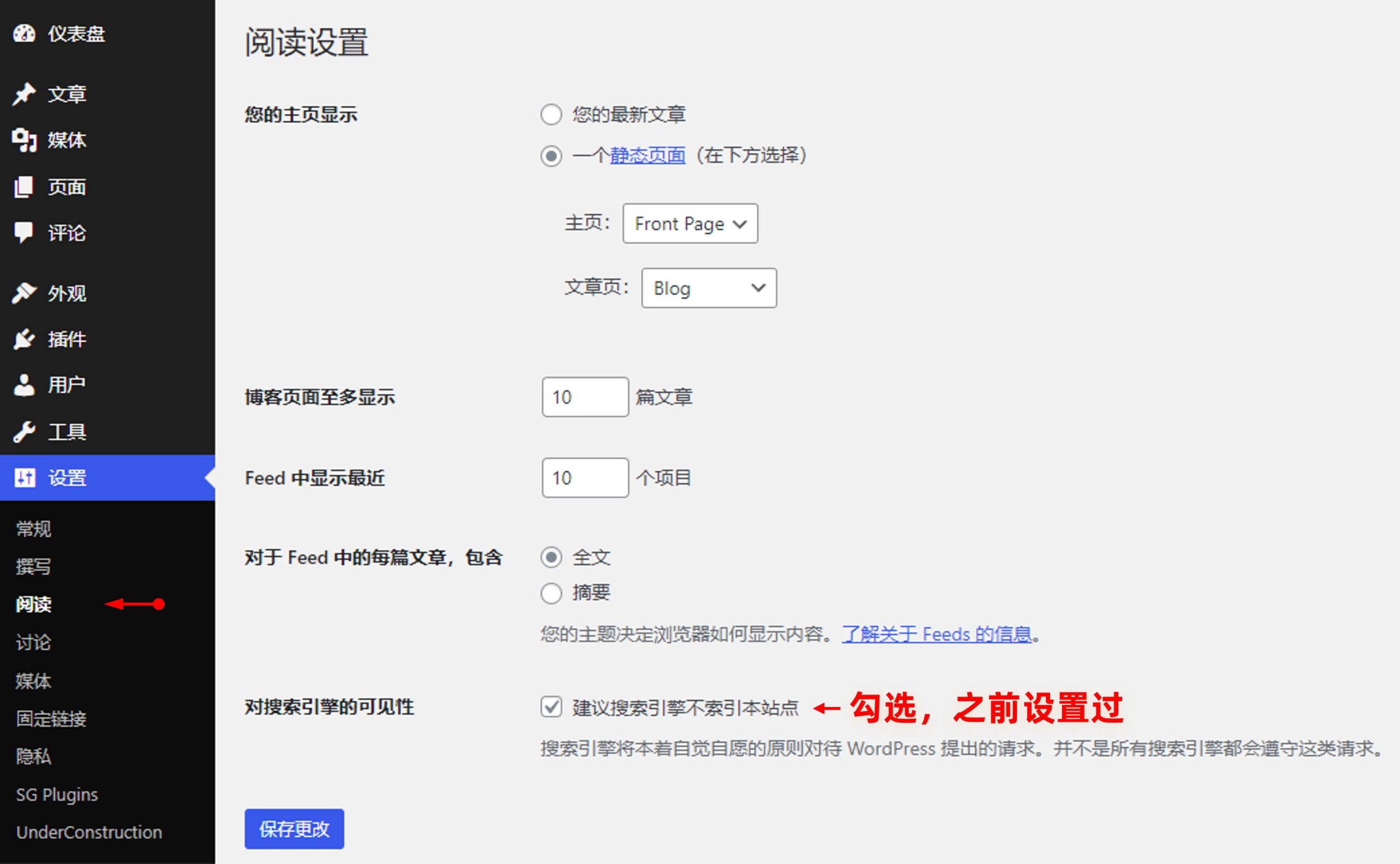Select the "摘要" feed radio option

coord(551,593)
